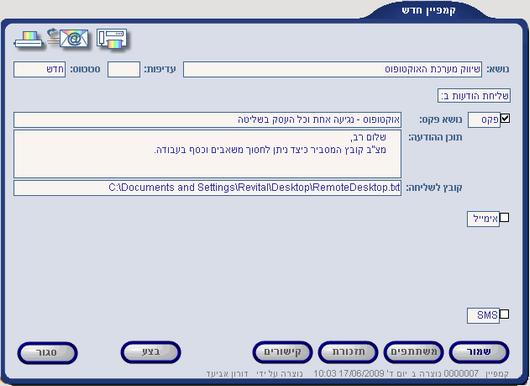Click the קובץ לשליחה file path field
Image resolution: width=530 pixels, height=386 pixels.
208,188
